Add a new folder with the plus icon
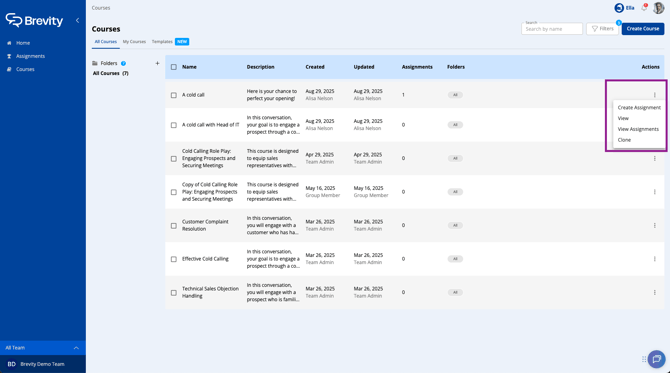Viewport: 670px width, 373px height. [157, 63]
